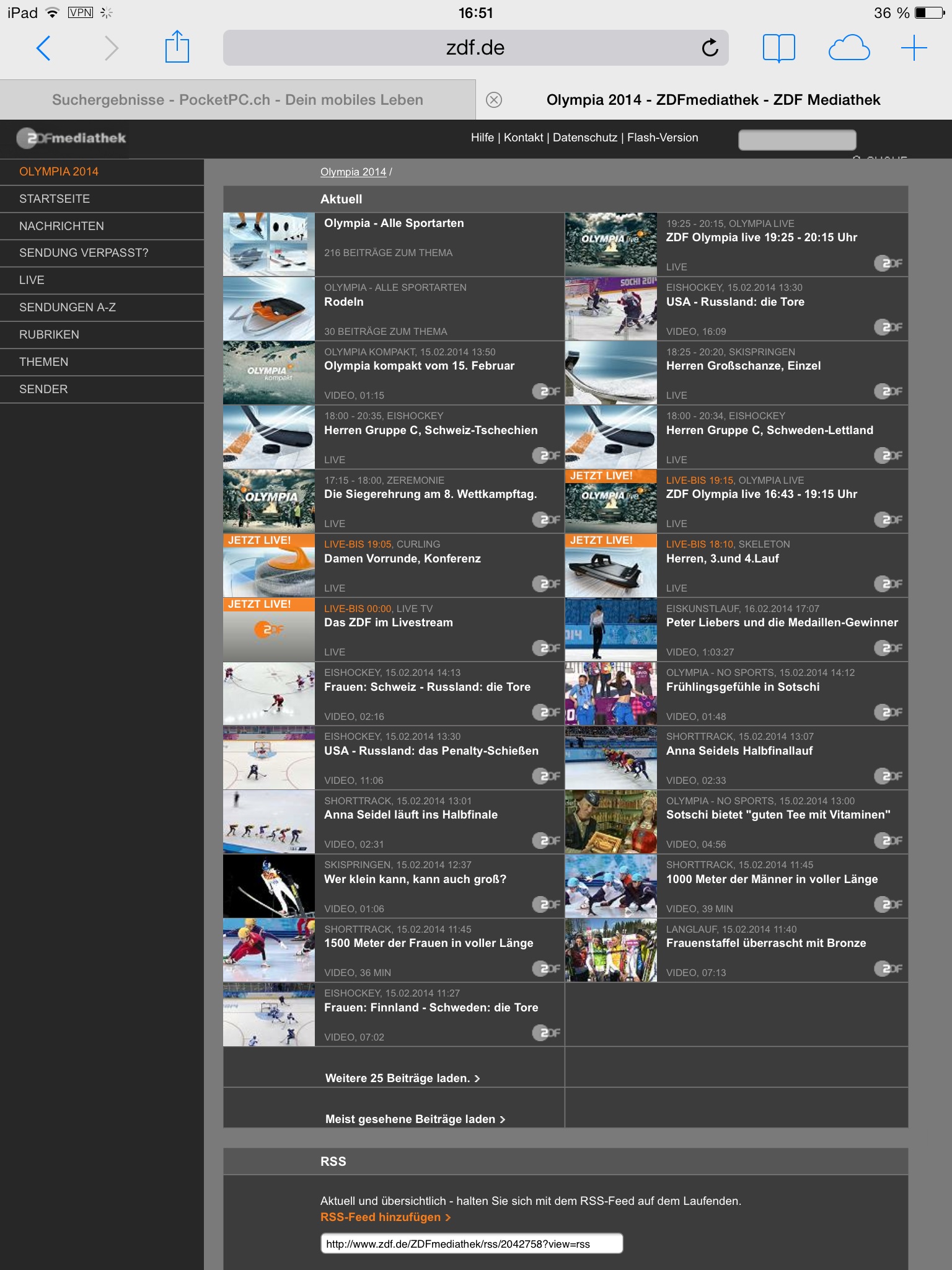Open SENDUNG VERPASST? in the sidebar

102,253
